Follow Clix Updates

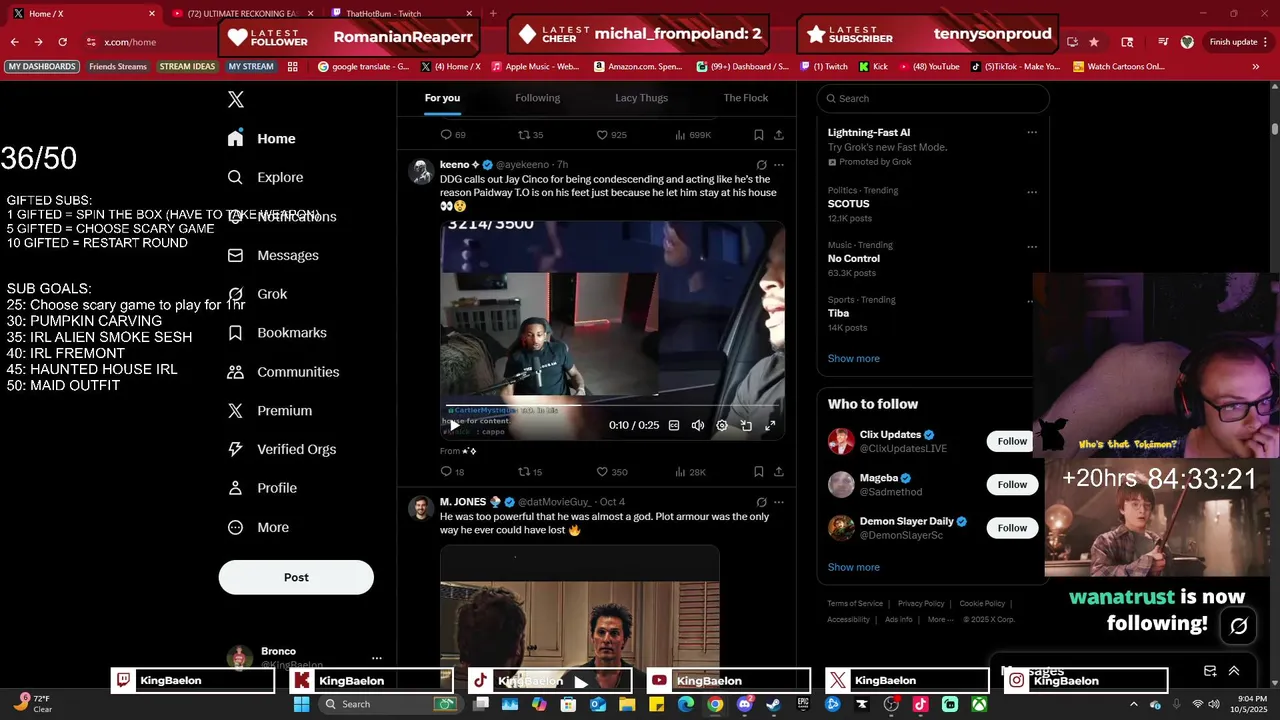tap(1012, 441)
